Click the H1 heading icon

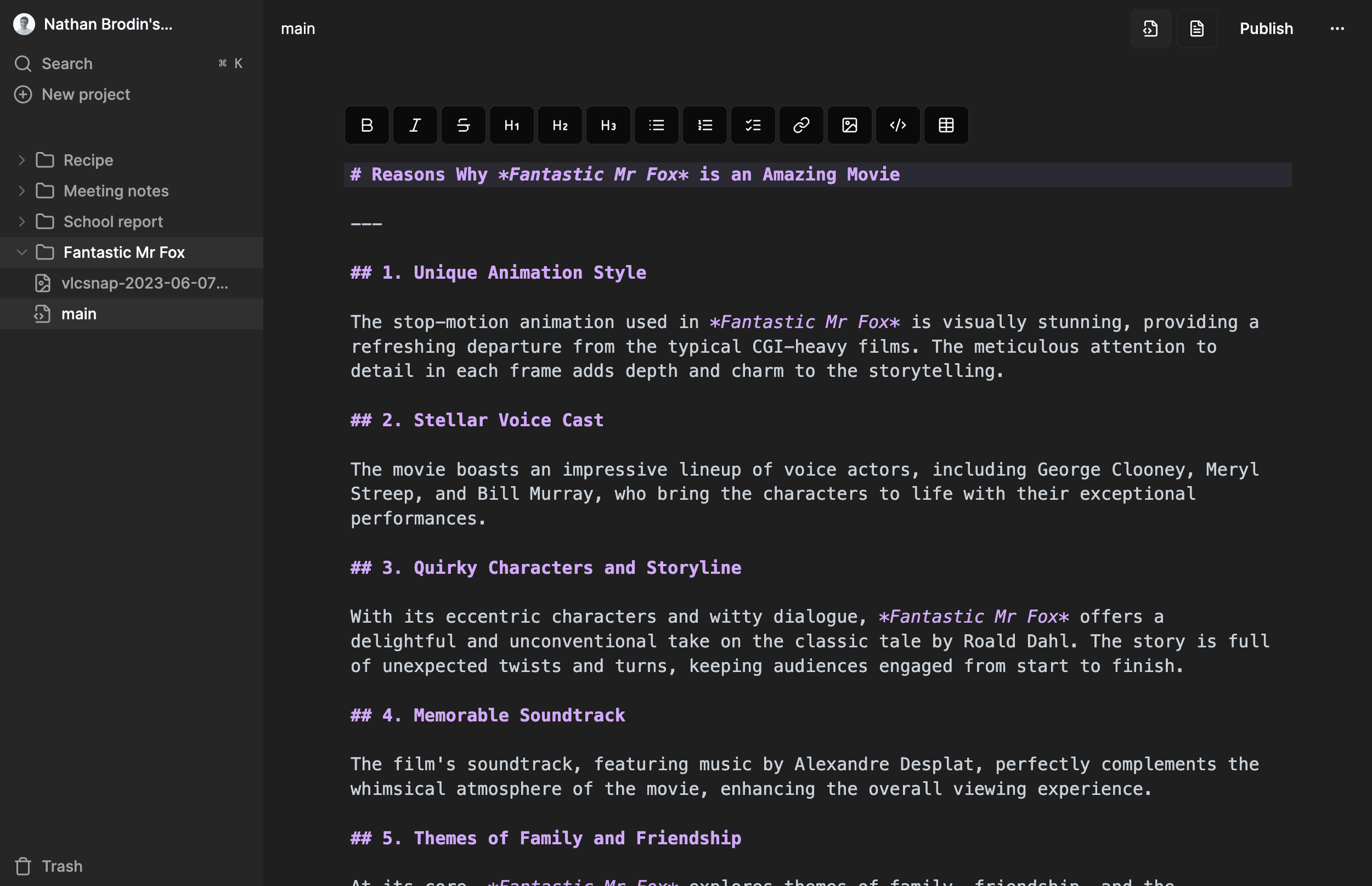tap(511, 124)
